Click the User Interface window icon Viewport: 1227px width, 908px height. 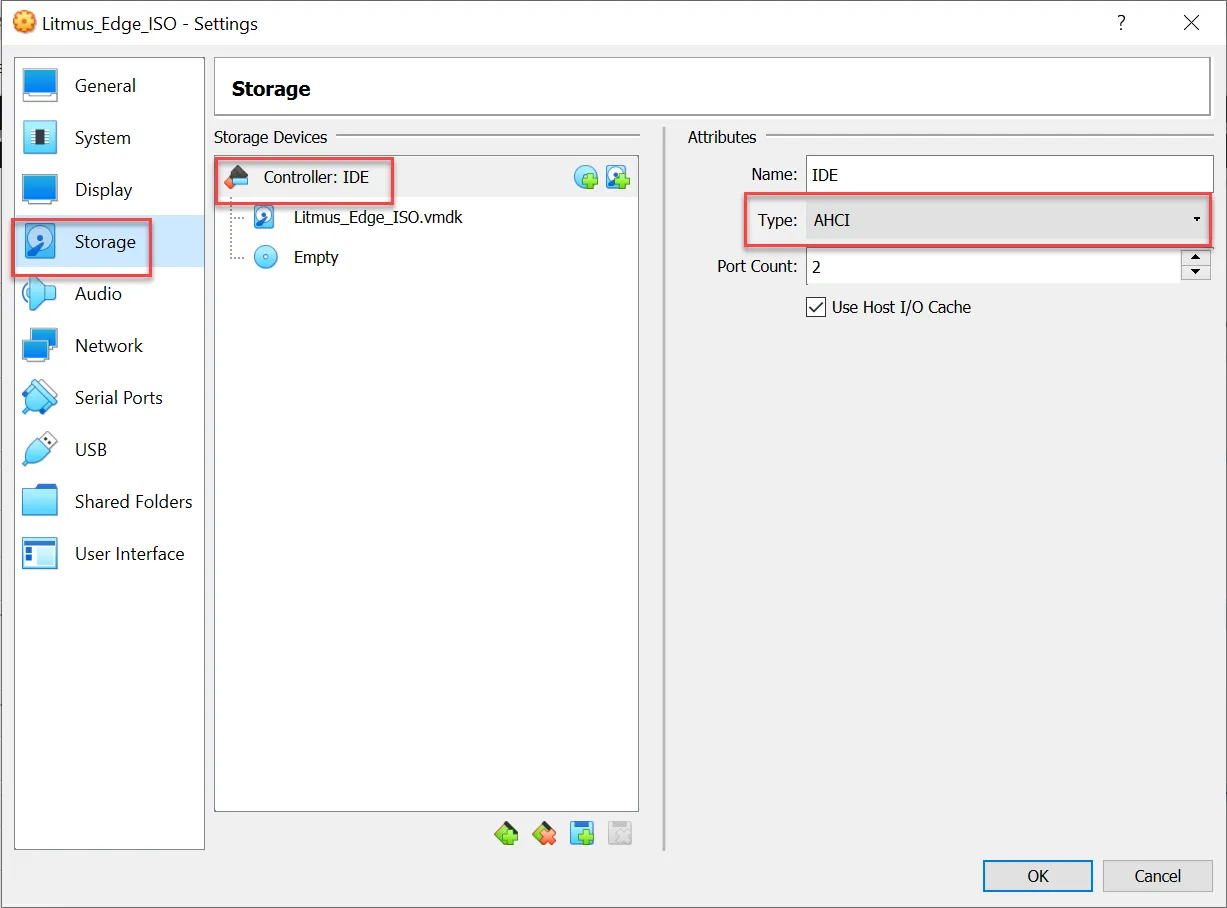click(x=40, y=554)
